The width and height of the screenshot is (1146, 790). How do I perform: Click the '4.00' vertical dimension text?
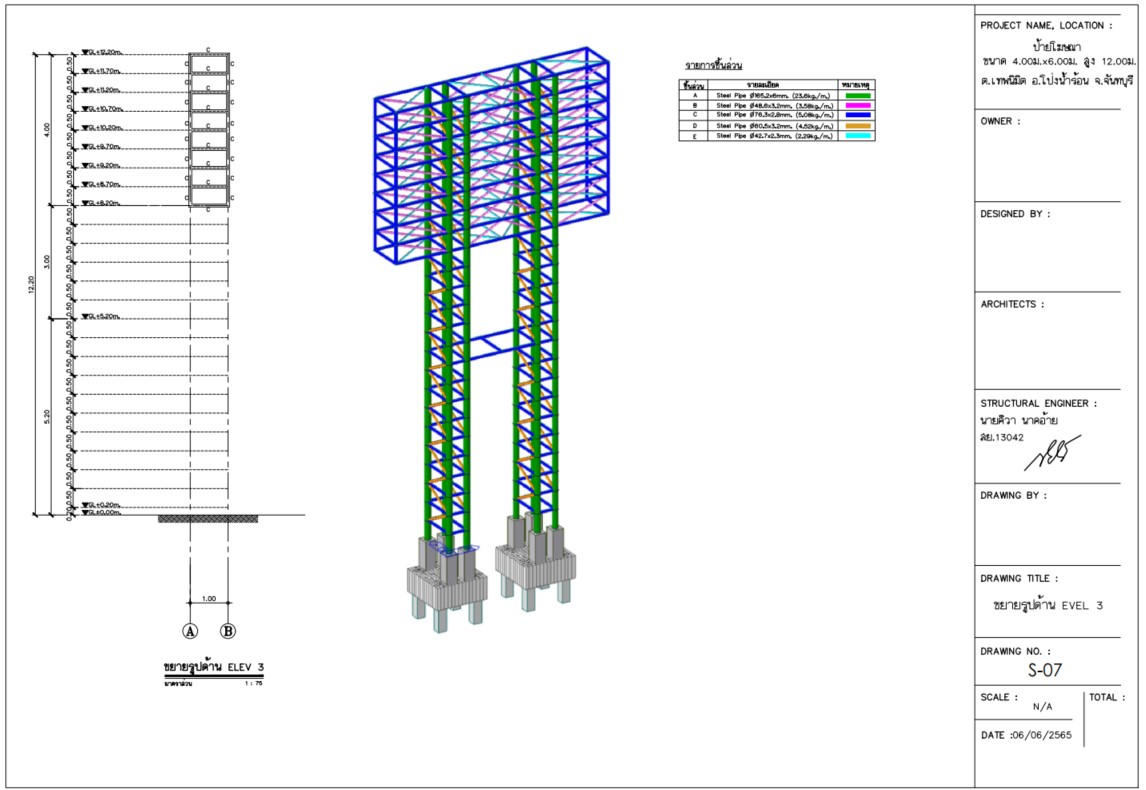(47, 129)
